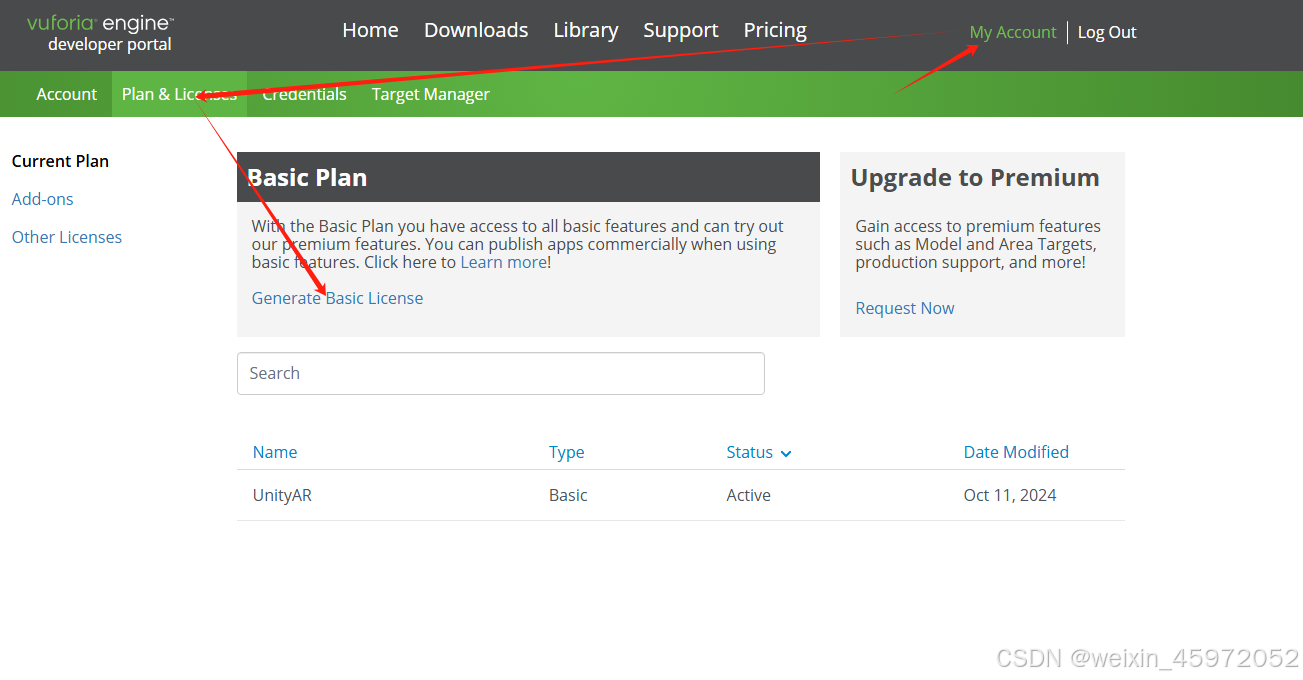Viewport: 1303px width, 680px height.
Task: Navigate to the Support page
Action: pos(681,30)
